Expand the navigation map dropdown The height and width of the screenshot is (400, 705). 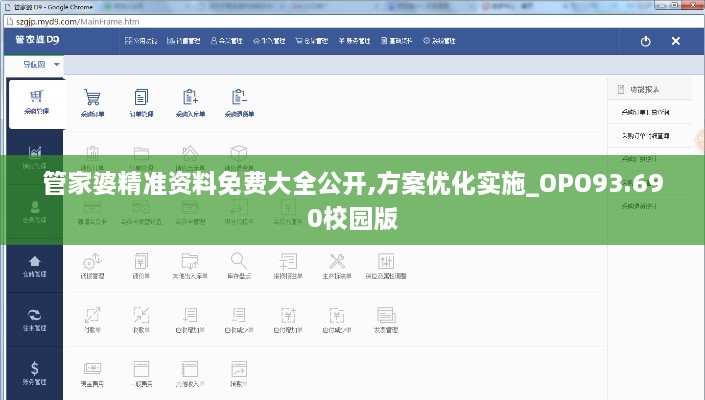coord(57,65)
